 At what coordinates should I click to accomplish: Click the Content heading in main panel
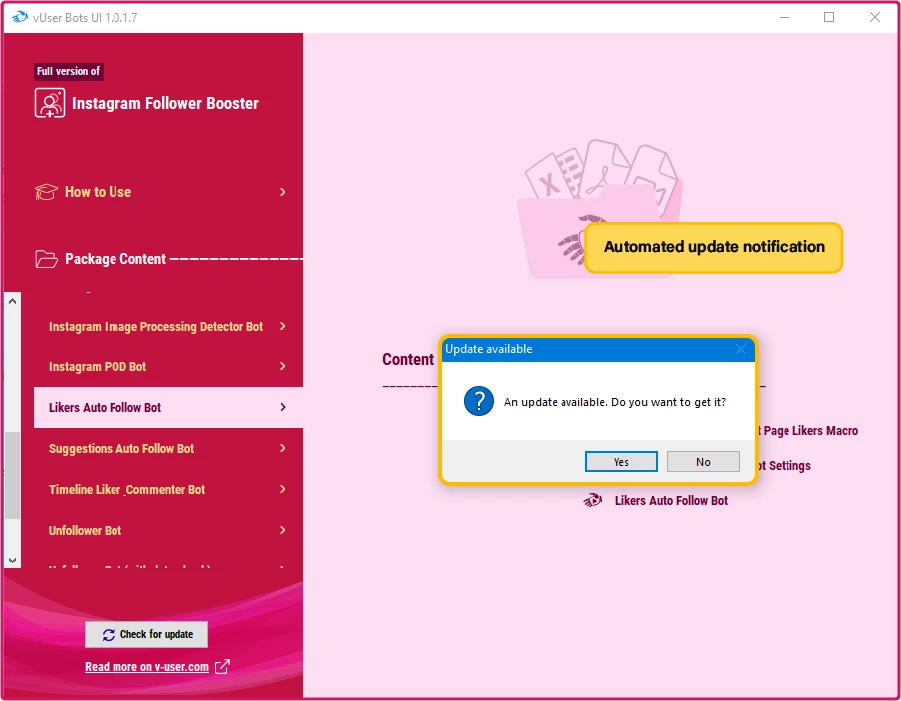click(408, 360)
